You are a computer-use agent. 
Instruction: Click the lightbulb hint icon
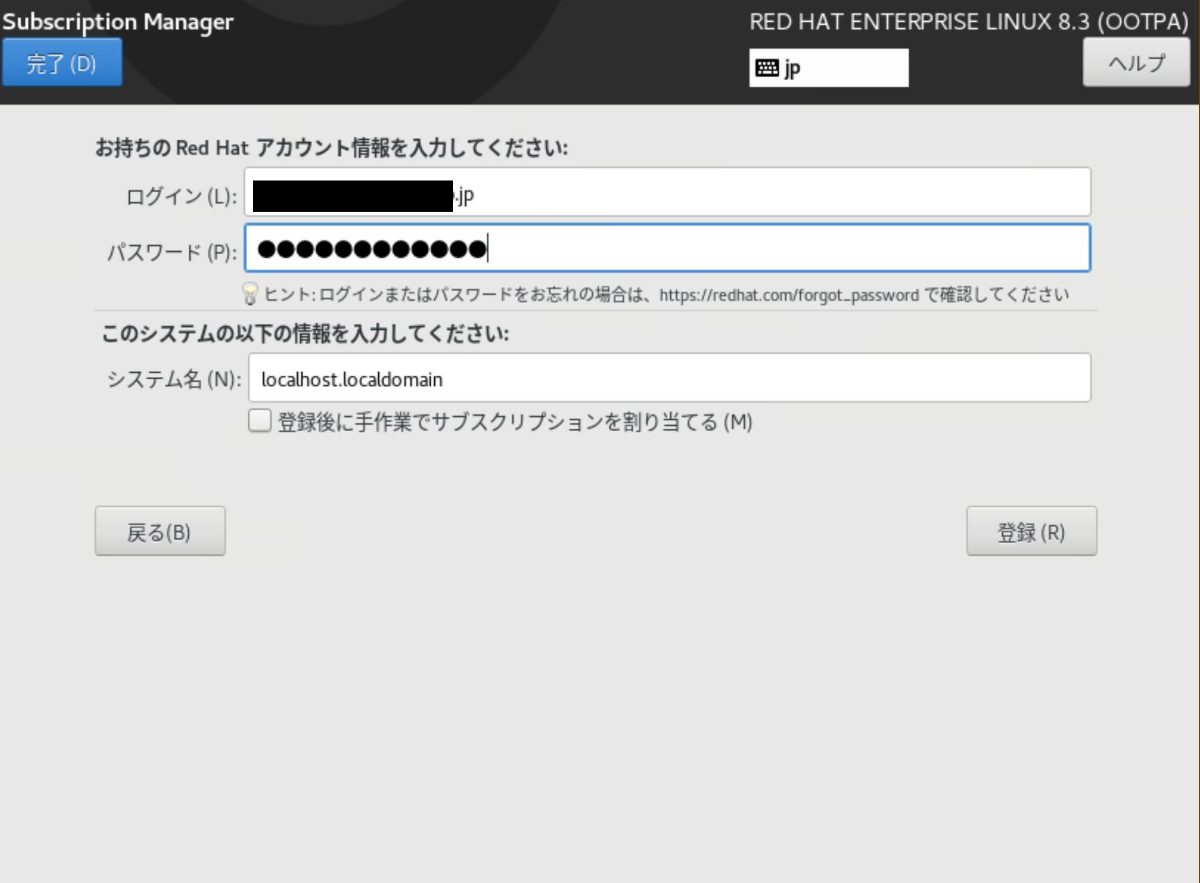click(x=250, y=294)
